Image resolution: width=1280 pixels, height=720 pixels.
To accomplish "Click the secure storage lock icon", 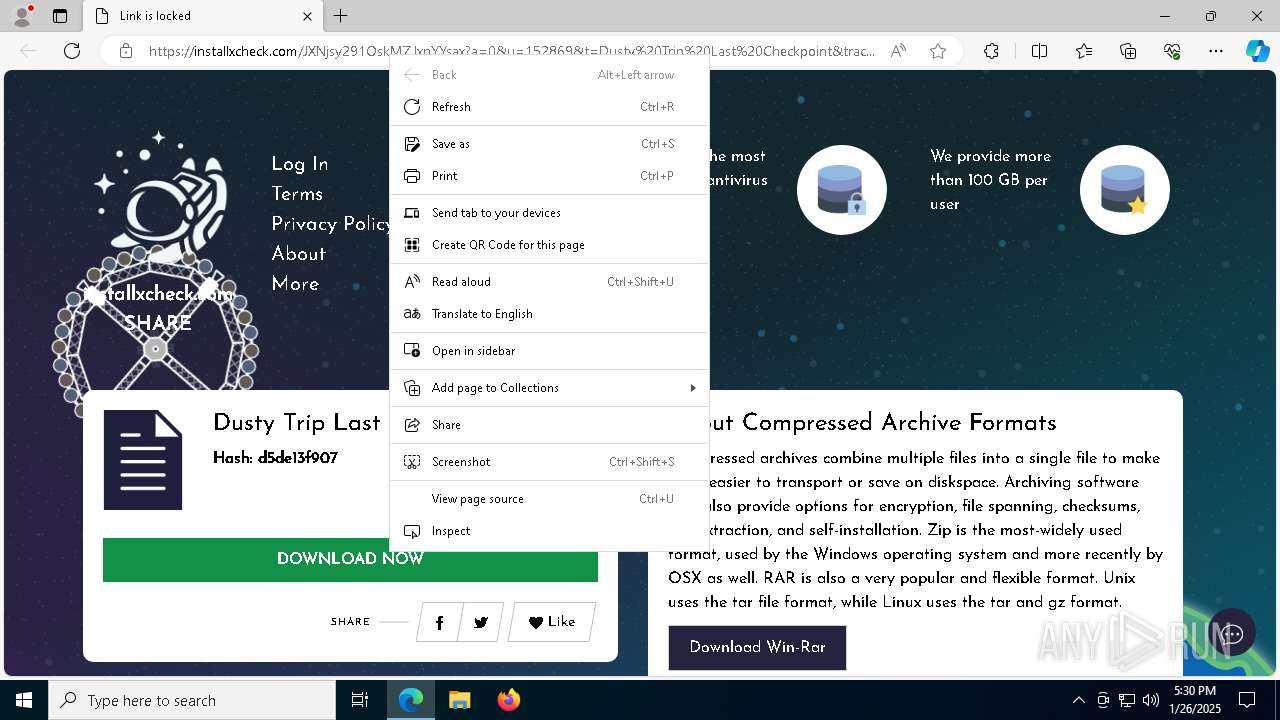I will 841,190.
